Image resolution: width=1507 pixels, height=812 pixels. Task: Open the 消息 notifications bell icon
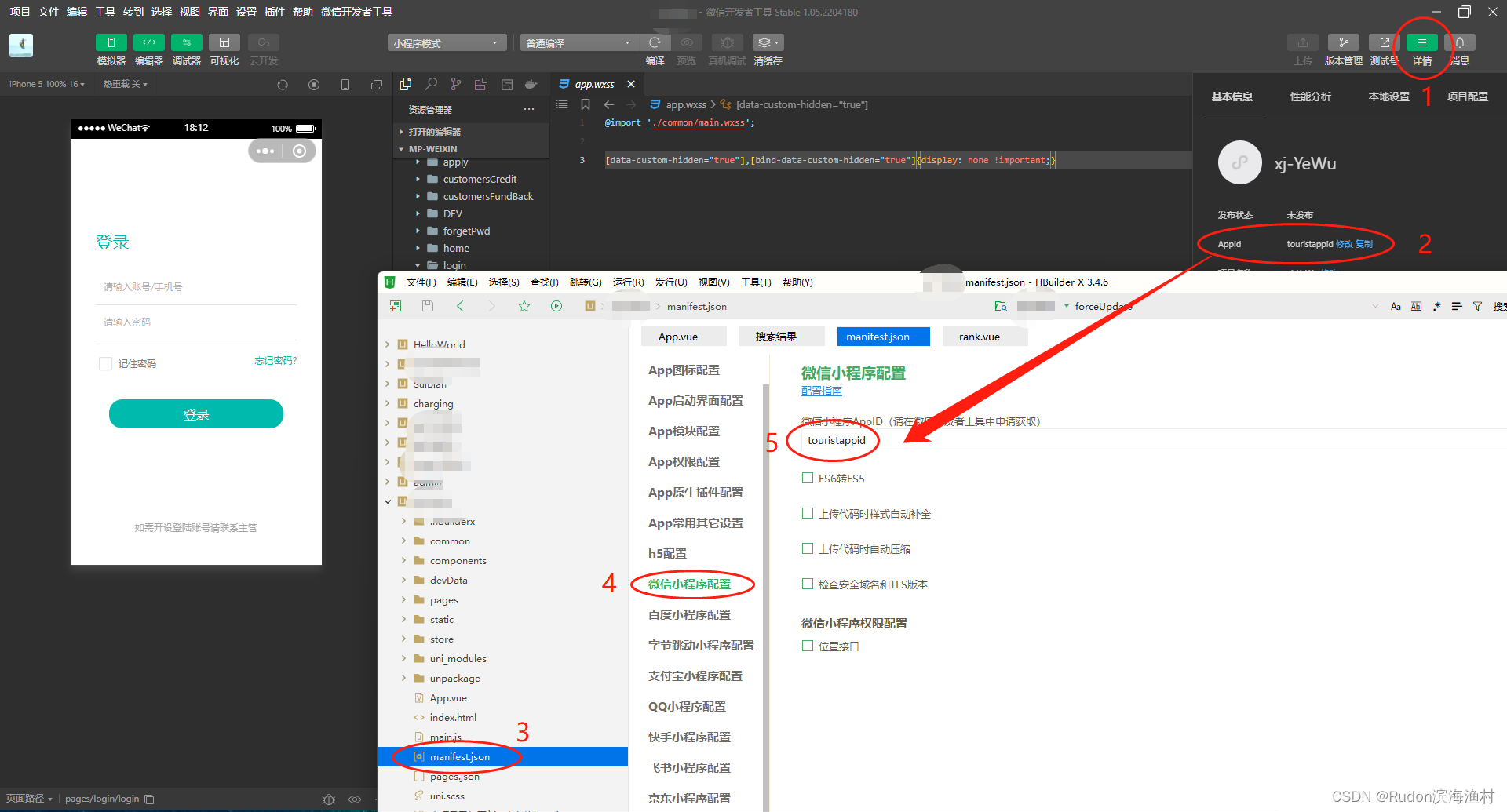(1460, 42)
